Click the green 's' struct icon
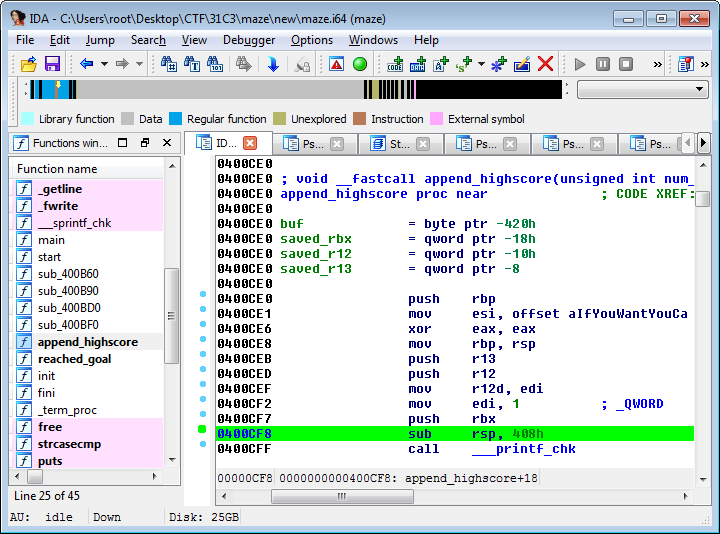 click(464, 64)
